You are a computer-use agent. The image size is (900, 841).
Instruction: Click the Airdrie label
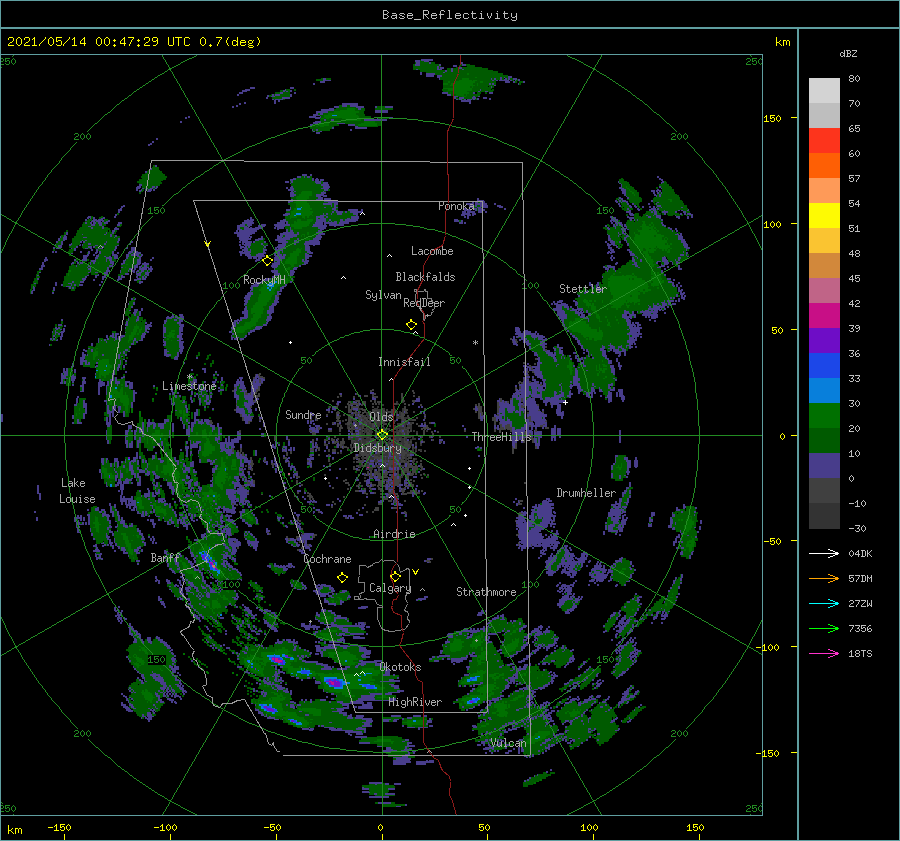click(394, 534)
